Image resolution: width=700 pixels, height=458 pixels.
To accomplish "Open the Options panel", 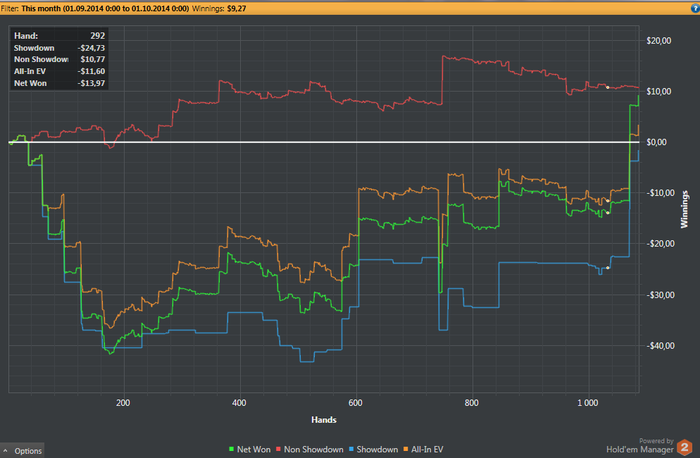I will pyautogui.click(x=22, y=450).
